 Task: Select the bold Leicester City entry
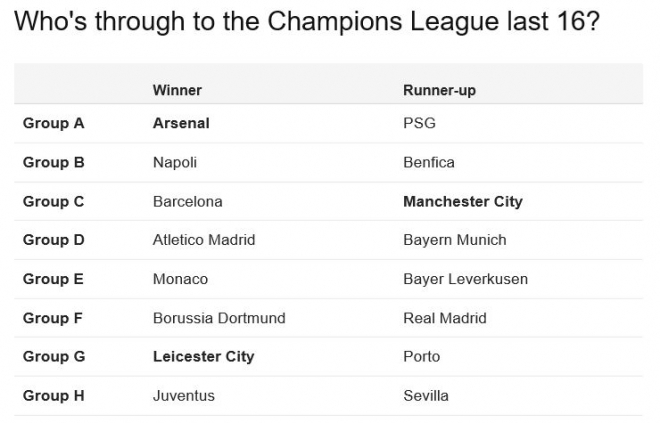204,356
